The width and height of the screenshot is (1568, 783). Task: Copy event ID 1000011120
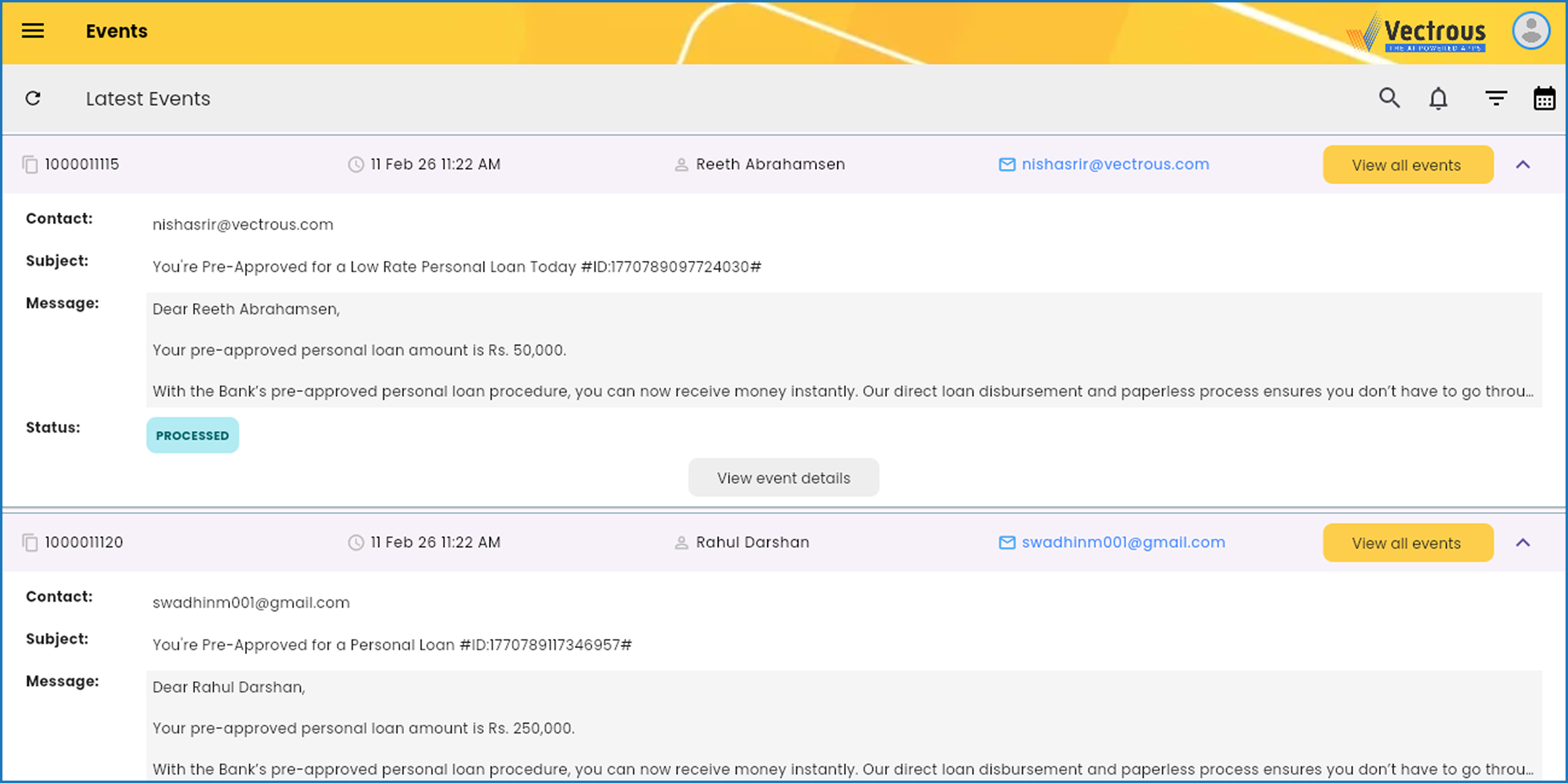coord(30,543)
